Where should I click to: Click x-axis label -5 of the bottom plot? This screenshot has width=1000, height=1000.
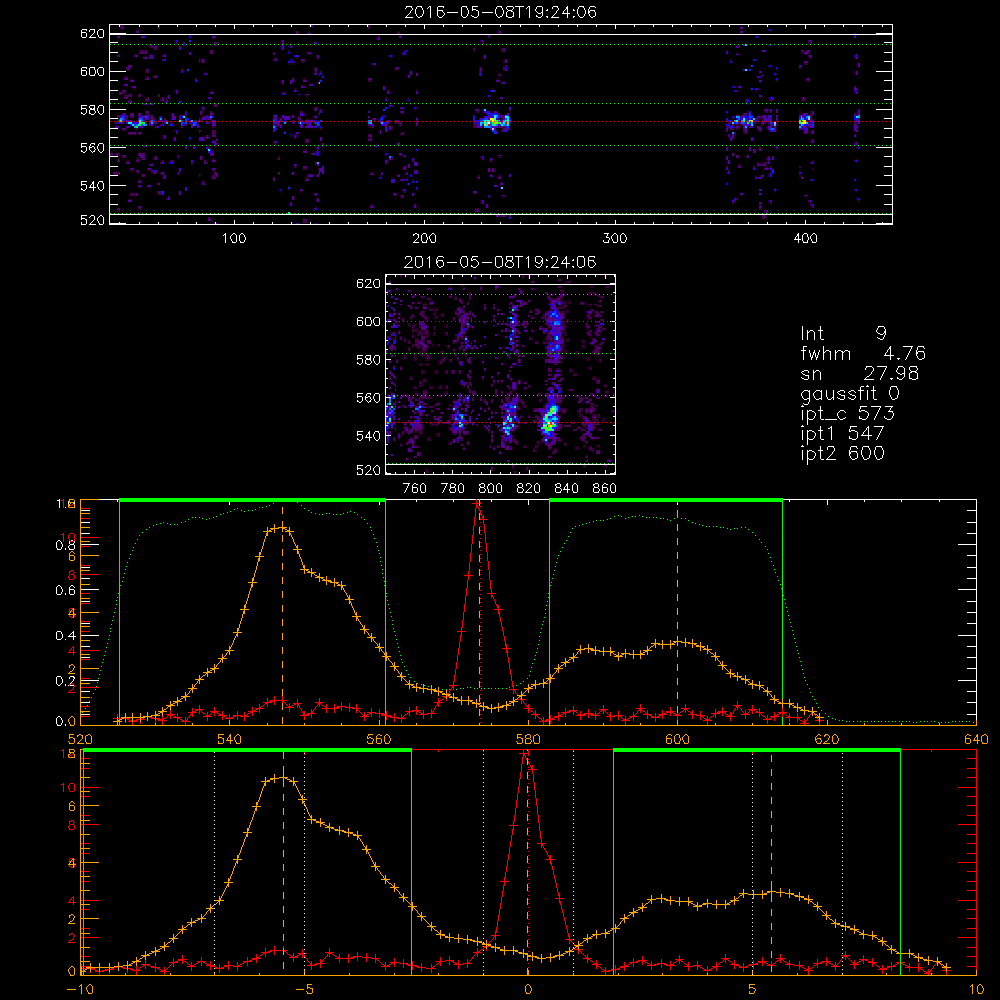tap(305, 989)
